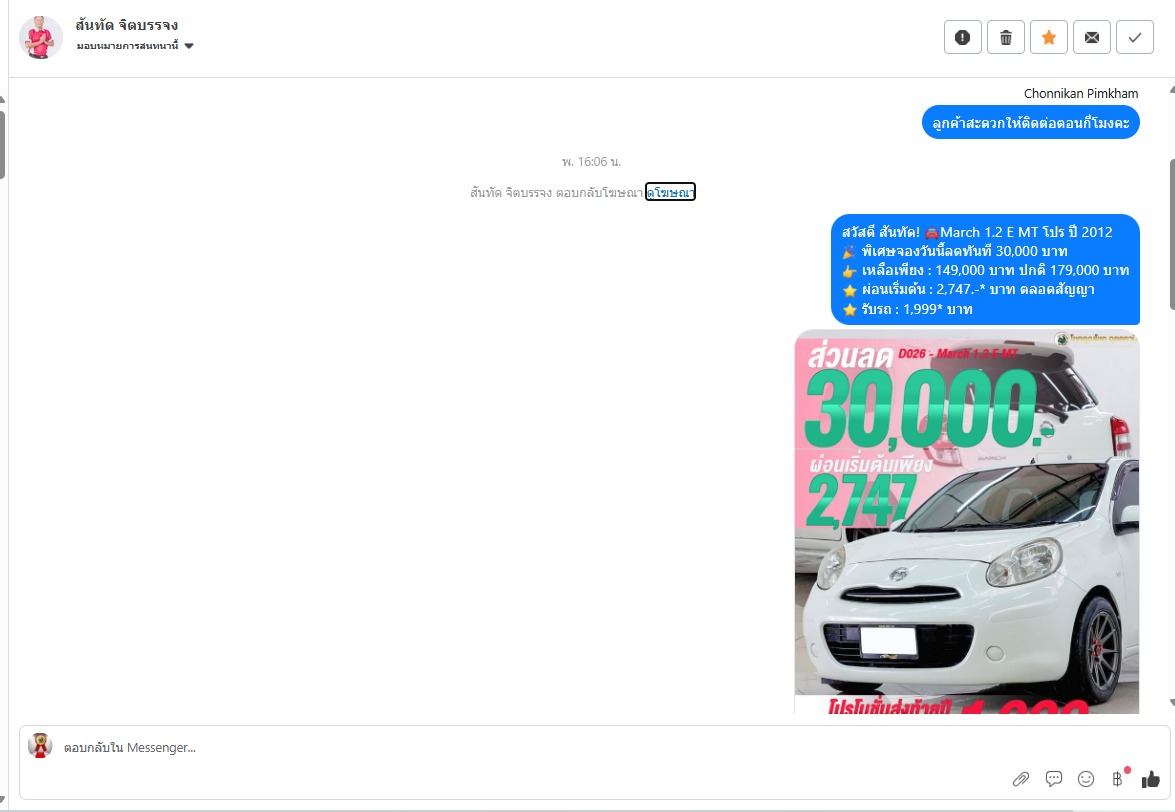Click the conversation scrollbar thumb
Image resolution: width=1175 pixels, height=812 pixels.
click(1171, 234)
